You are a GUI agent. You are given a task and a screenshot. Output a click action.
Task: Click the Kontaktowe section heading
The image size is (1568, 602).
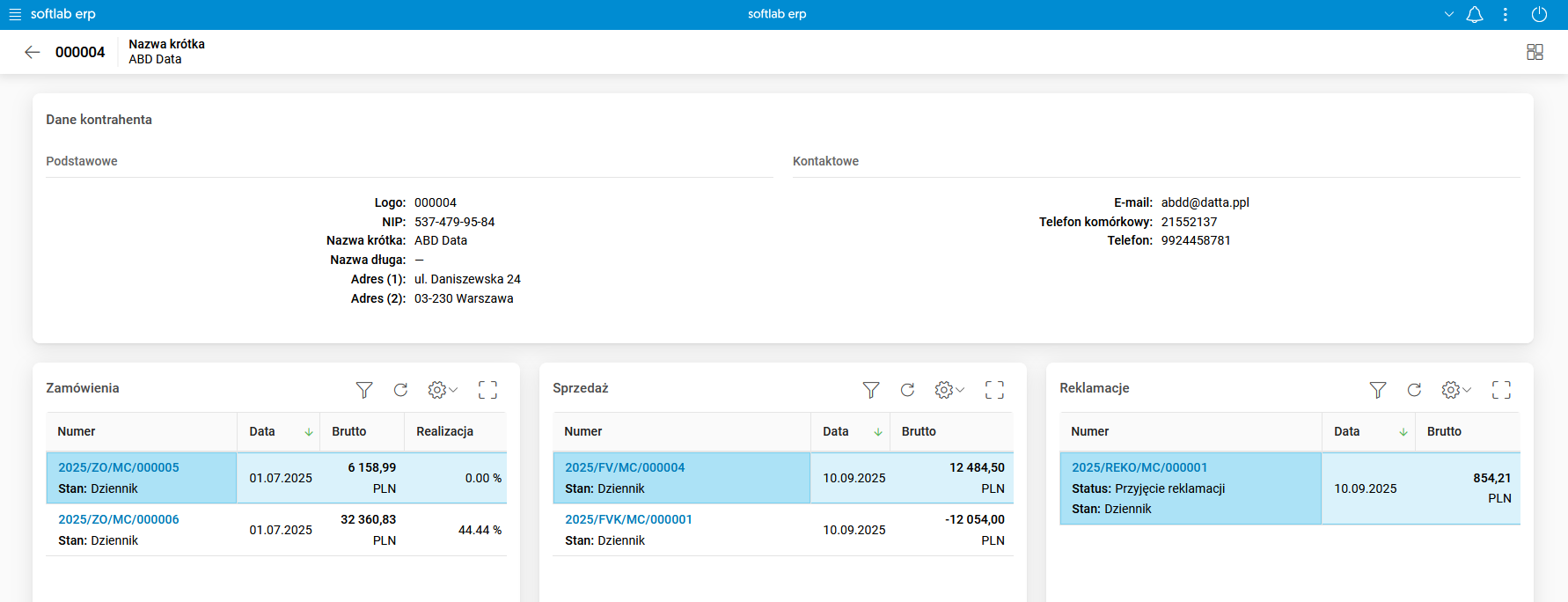[x=825, y=161]
